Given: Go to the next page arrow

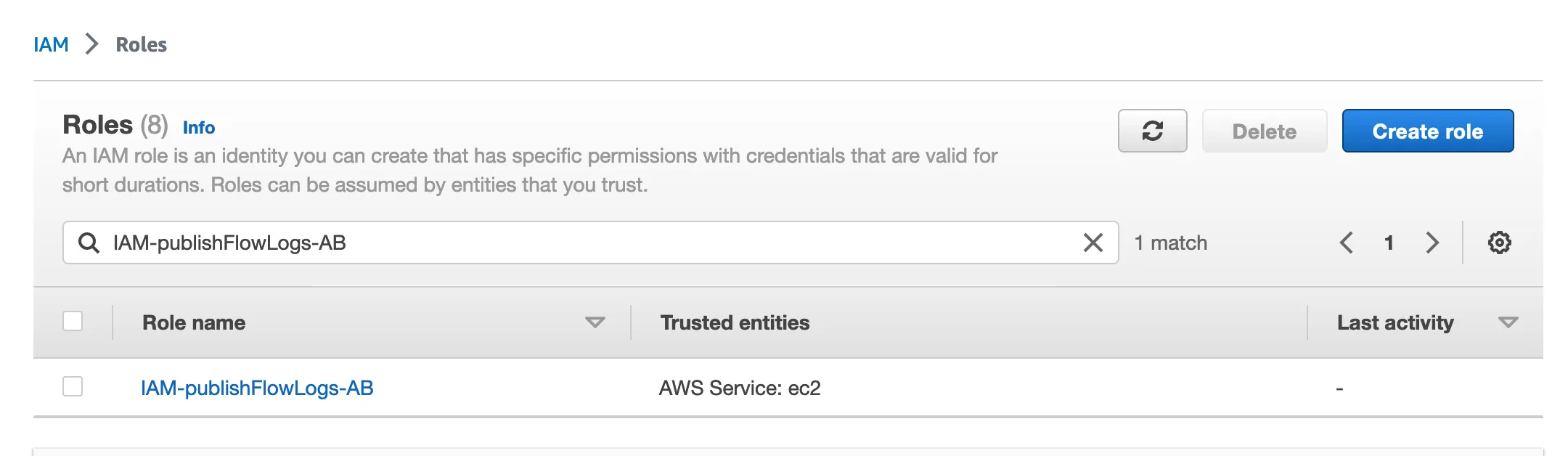Looking at the screenshot, I should tap(1432, 243).
